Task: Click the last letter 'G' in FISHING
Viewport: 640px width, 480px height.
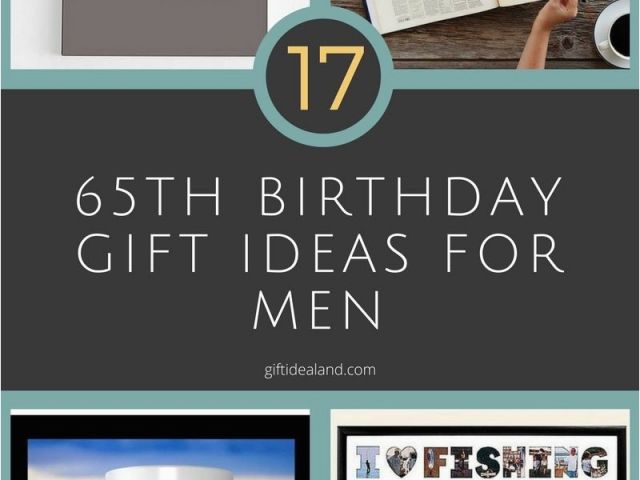Action: pos(596,462)
